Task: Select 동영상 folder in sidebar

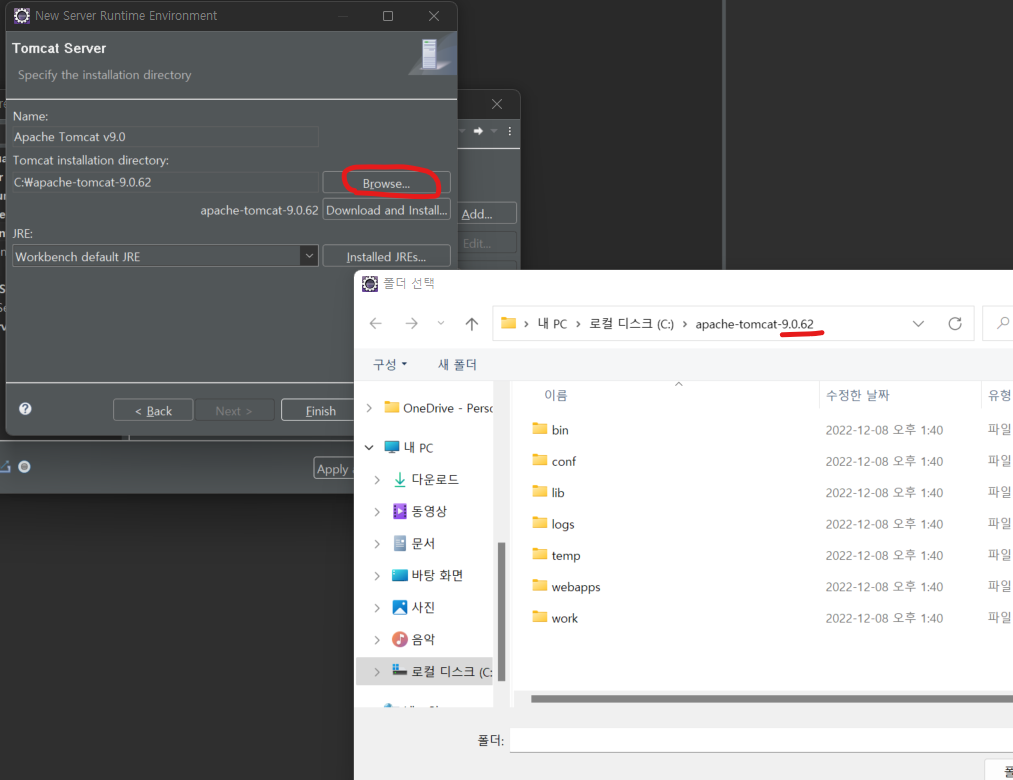Action: (420, 511)
